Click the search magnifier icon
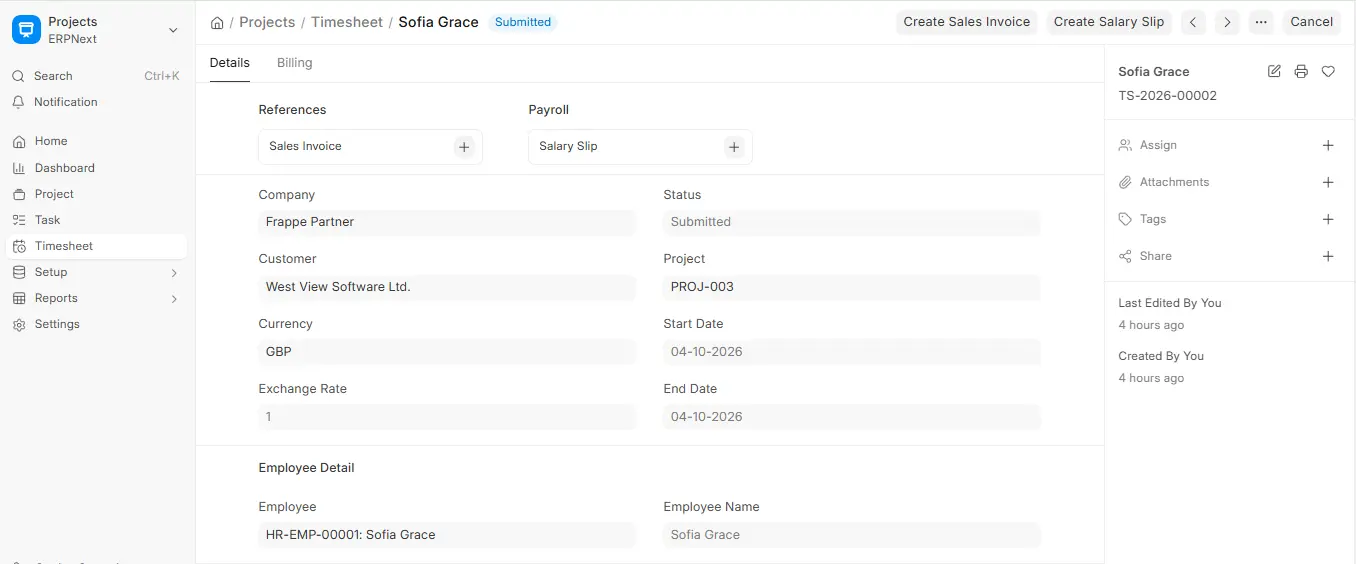Viewport: 1356px width, 564px height. pyautogui.click(x=18, y=76)
